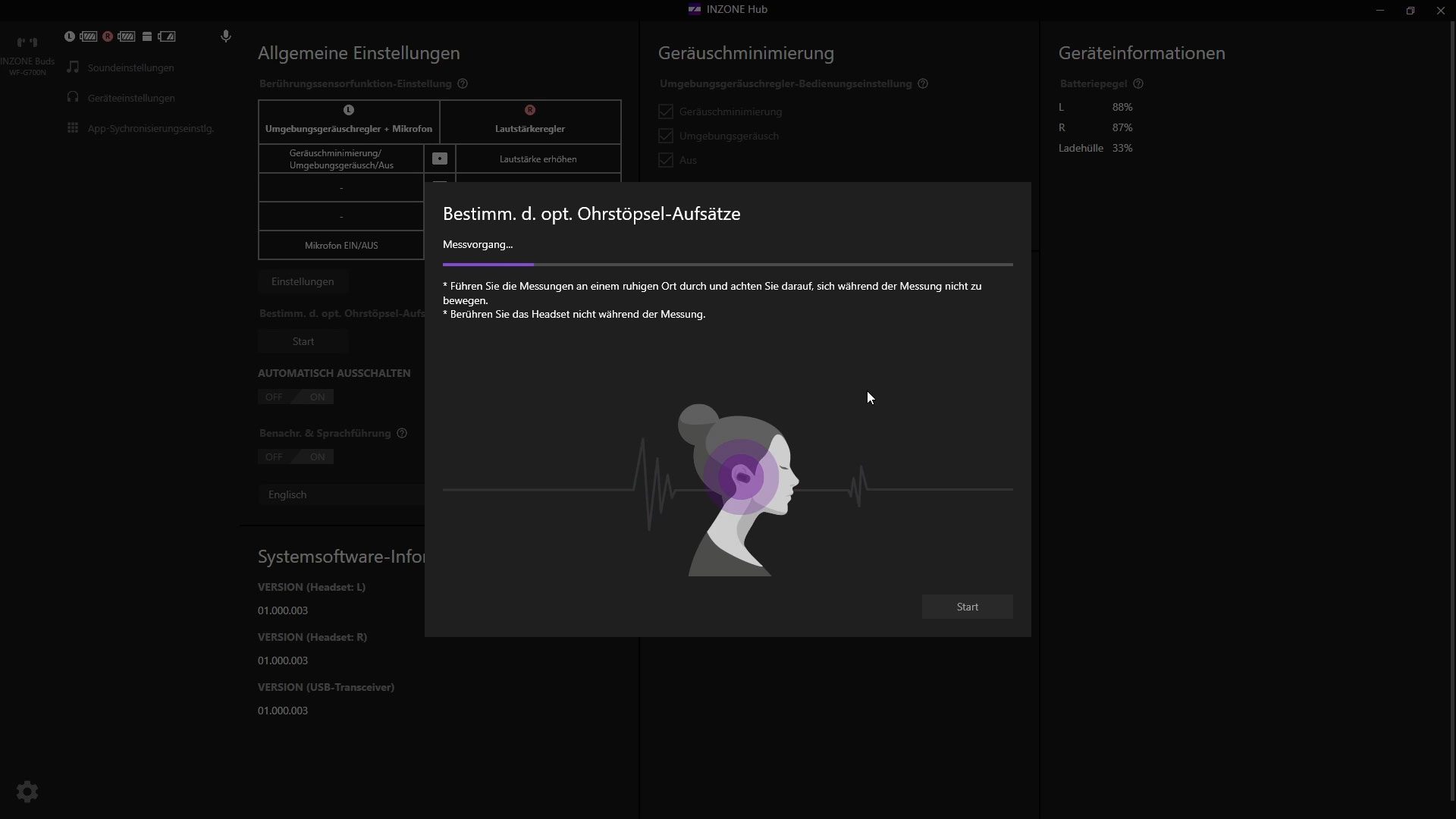Open the Englisch language dropdown
Viewport: 1456px width, 819px height.
click(x=341, y=494)
